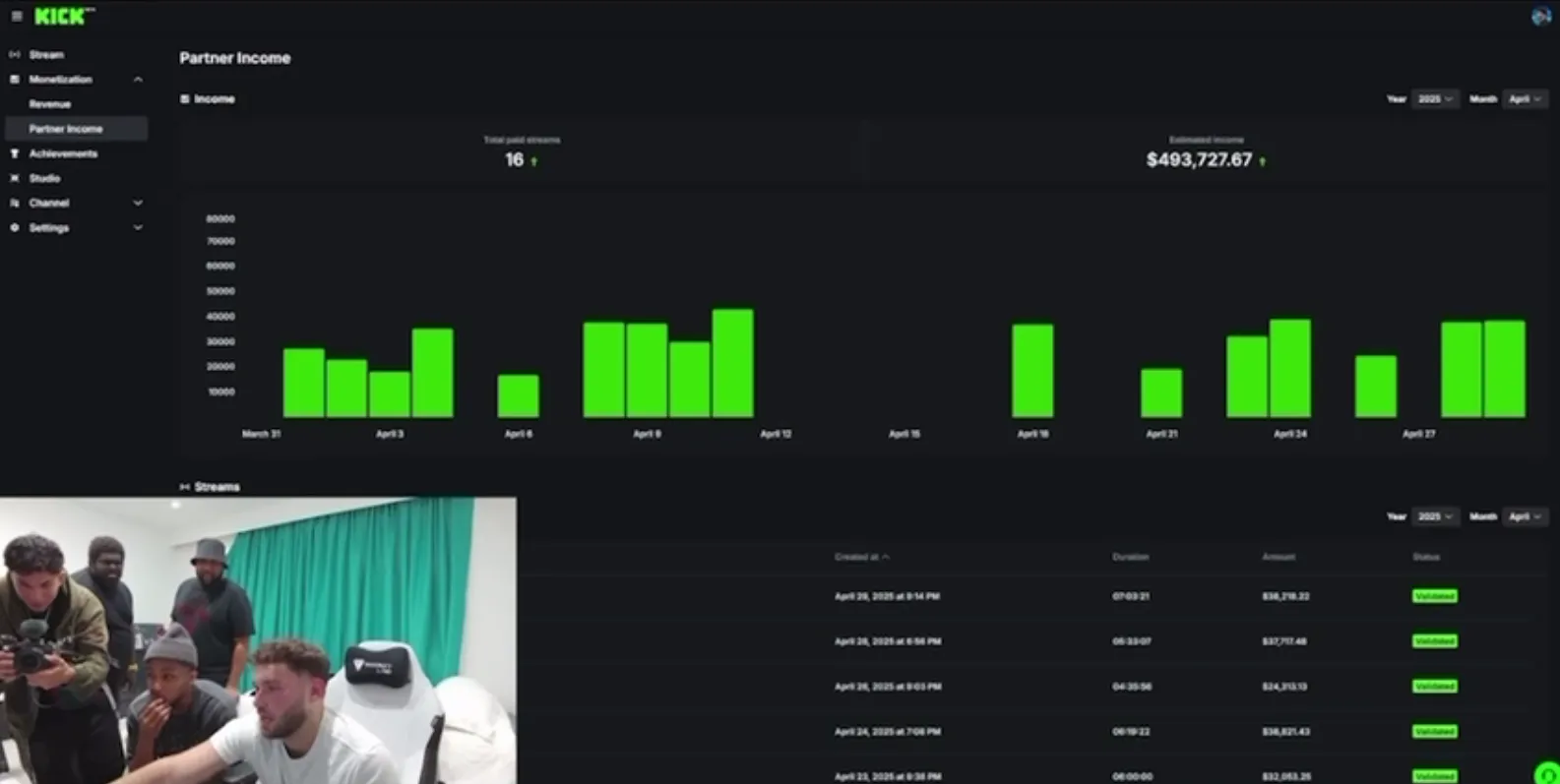Expand the Channel section chevron

pyautogui.click(x=138, y=203)
